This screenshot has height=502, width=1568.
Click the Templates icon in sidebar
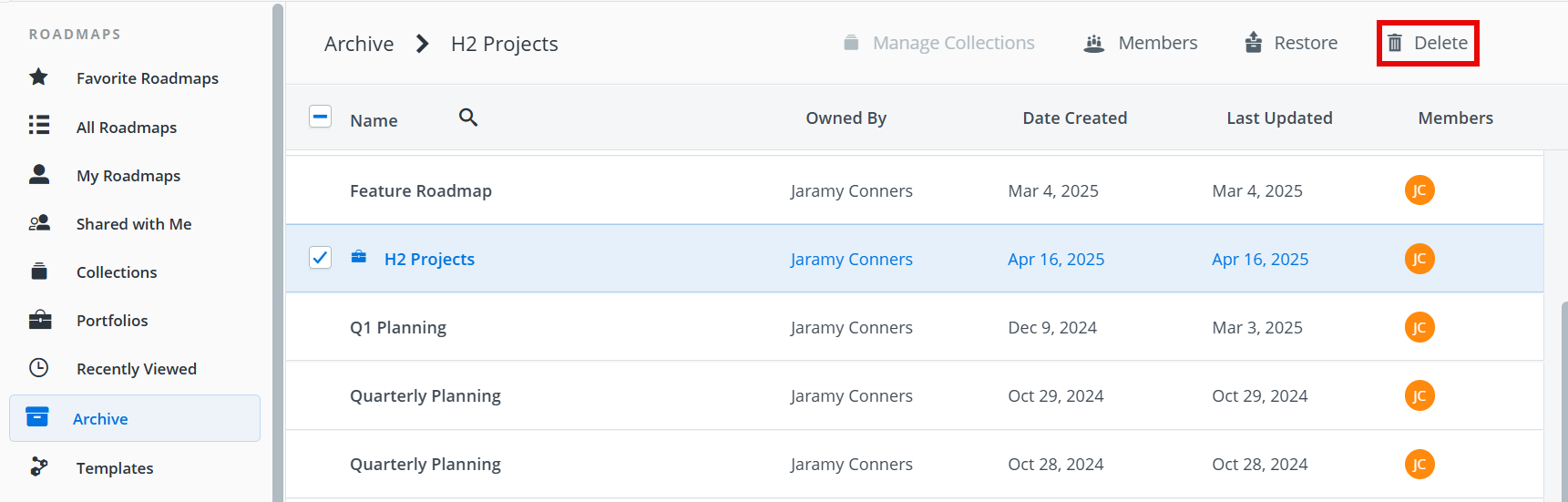(38, 467)
